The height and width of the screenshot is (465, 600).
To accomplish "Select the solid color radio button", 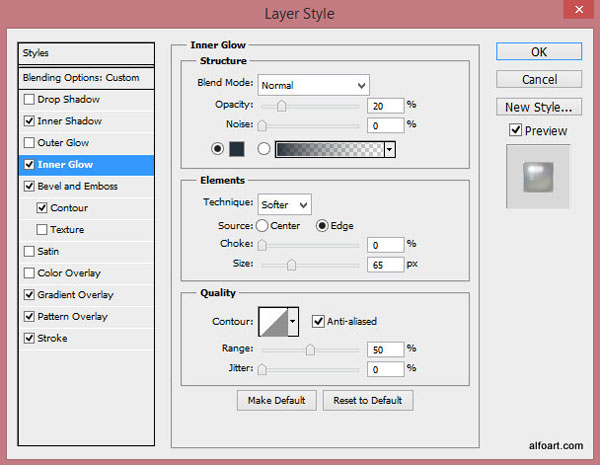I will pos(218,148).
